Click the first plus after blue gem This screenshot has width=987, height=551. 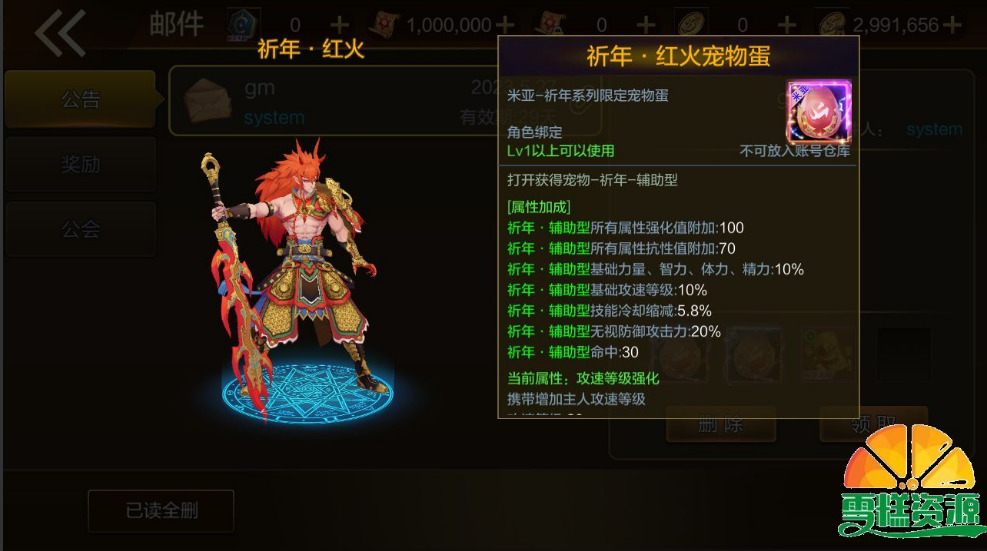[x=340, y=25]
